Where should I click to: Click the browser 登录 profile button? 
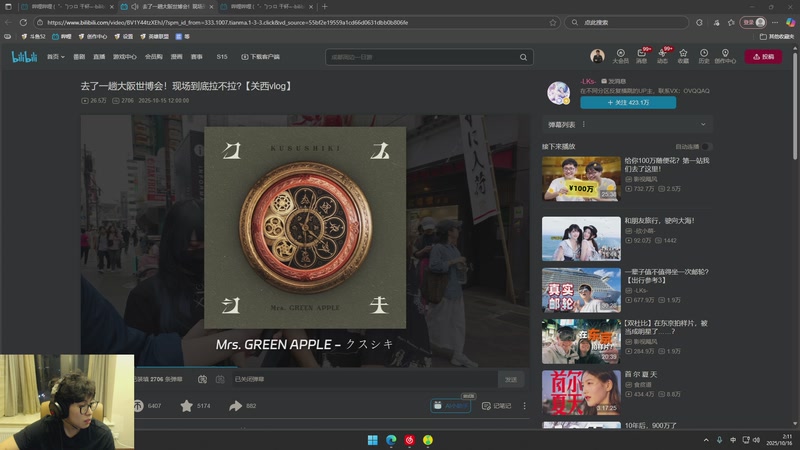754,22
